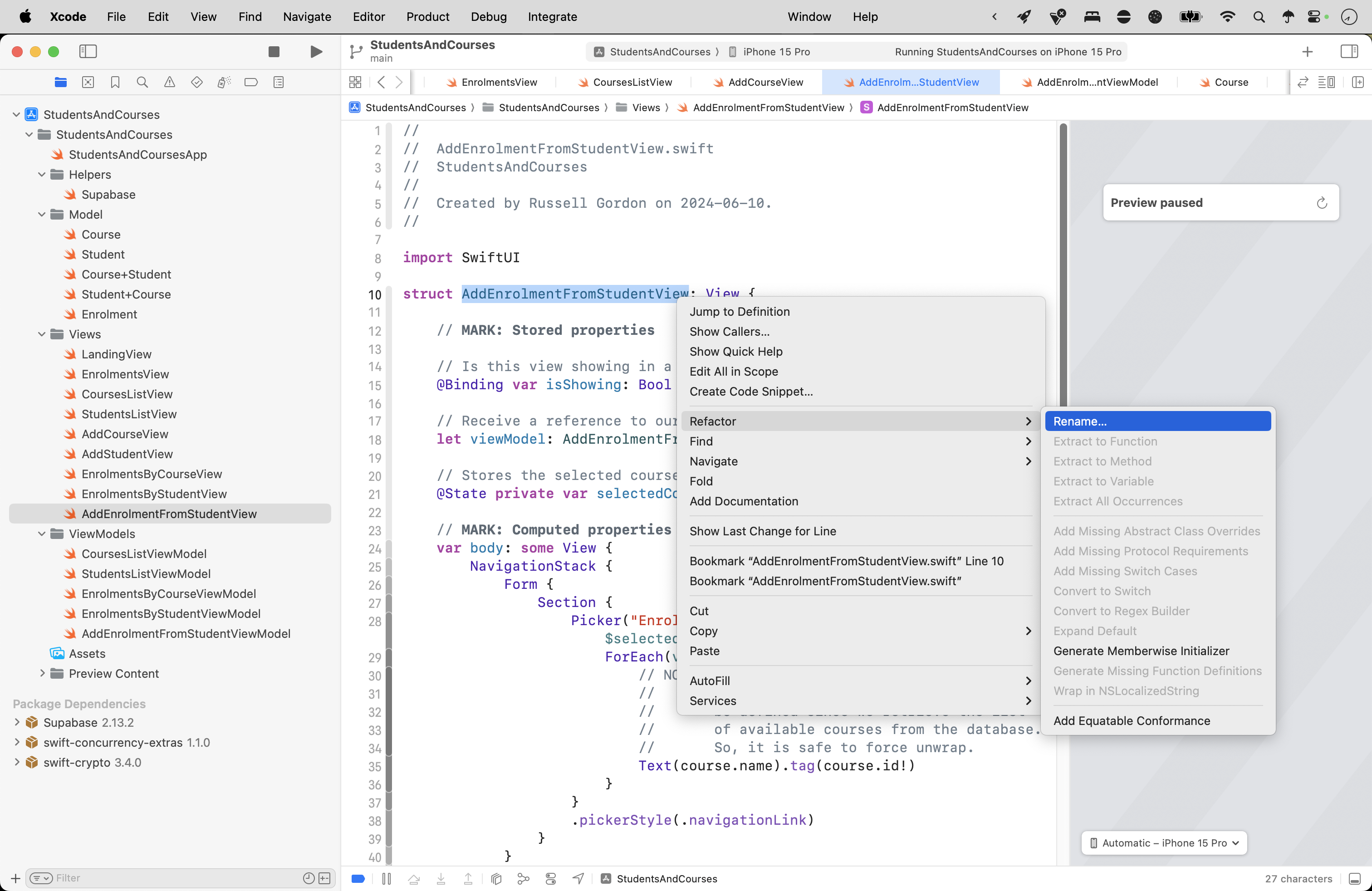Click the Preview paused refresh button
1372x891 pixels.
pos(1323,202)
